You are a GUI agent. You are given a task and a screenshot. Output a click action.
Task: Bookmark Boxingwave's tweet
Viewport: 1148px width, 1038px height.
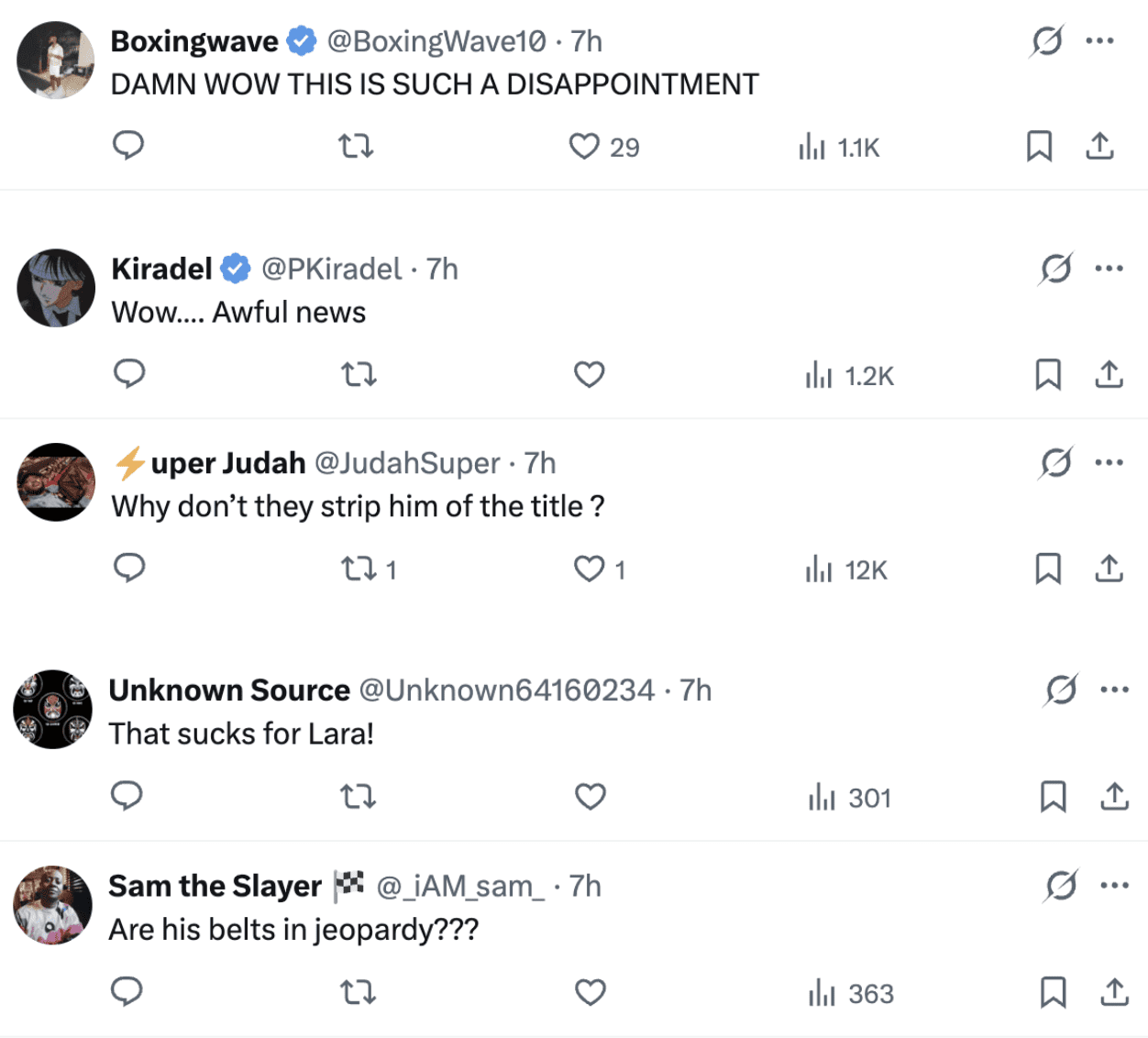tap(1039, 147)
